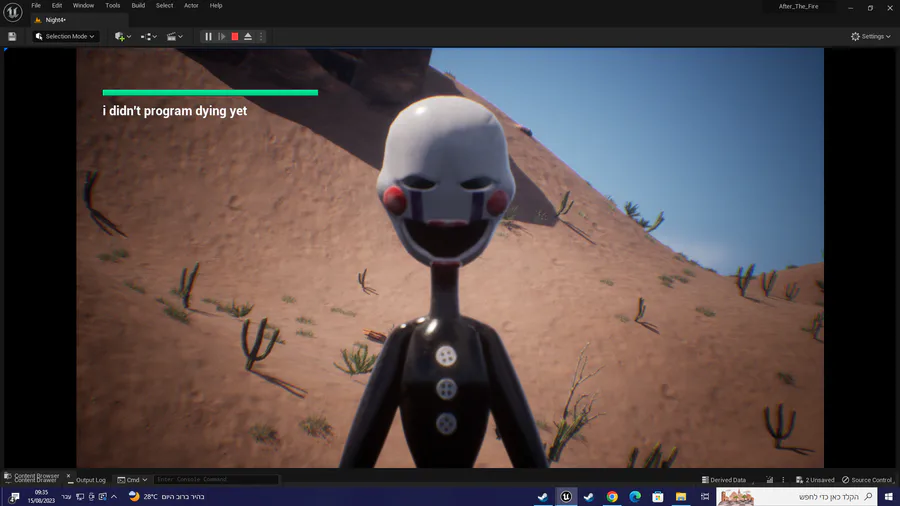
Task: Open the File menu
Action: tap(36, 6)
